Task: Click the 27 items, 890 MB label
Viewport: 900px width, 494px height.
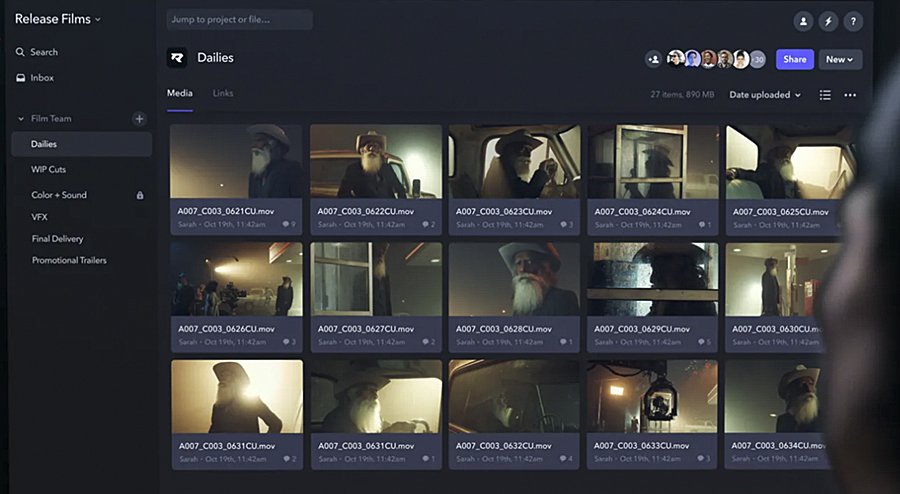Action: (682, 95)
